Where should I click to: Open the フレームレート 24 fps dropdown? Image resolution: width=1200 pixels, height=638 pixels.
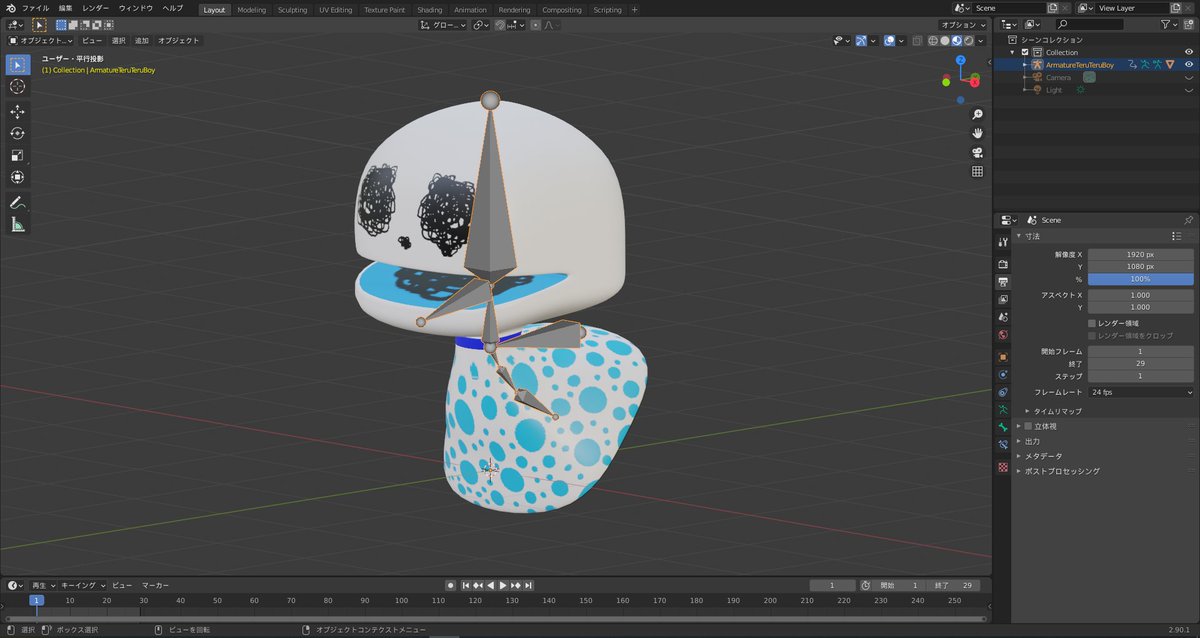1141,392
